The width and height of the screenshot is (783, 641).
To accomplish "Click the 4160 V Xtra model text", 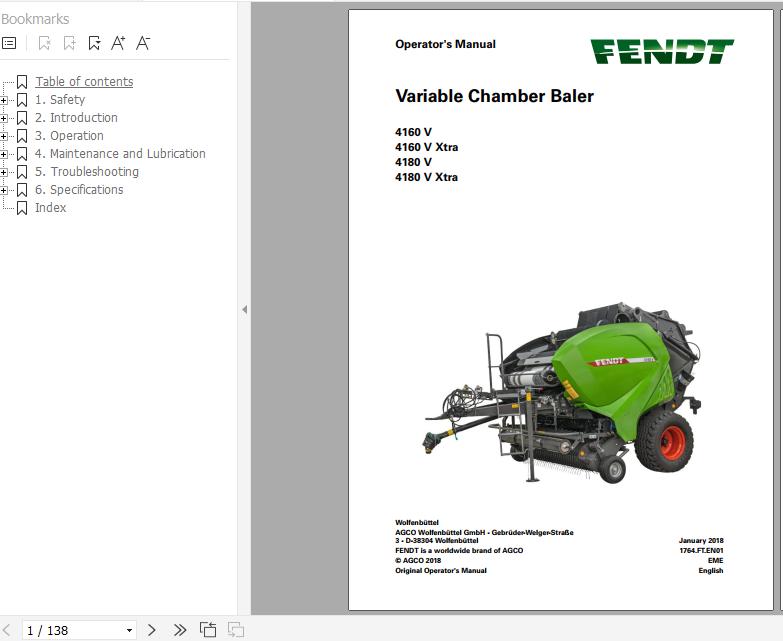I will pyautogui.click(x=426, y=147).
